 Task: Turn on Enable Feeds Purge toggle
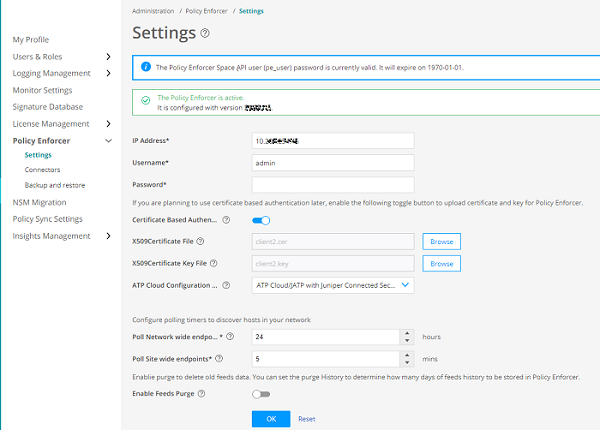click(263, 394)
